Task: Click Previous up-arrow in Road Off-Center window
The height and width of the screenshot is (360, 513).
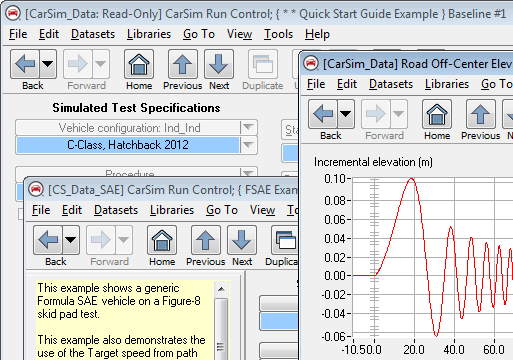Action: [480, 114]
